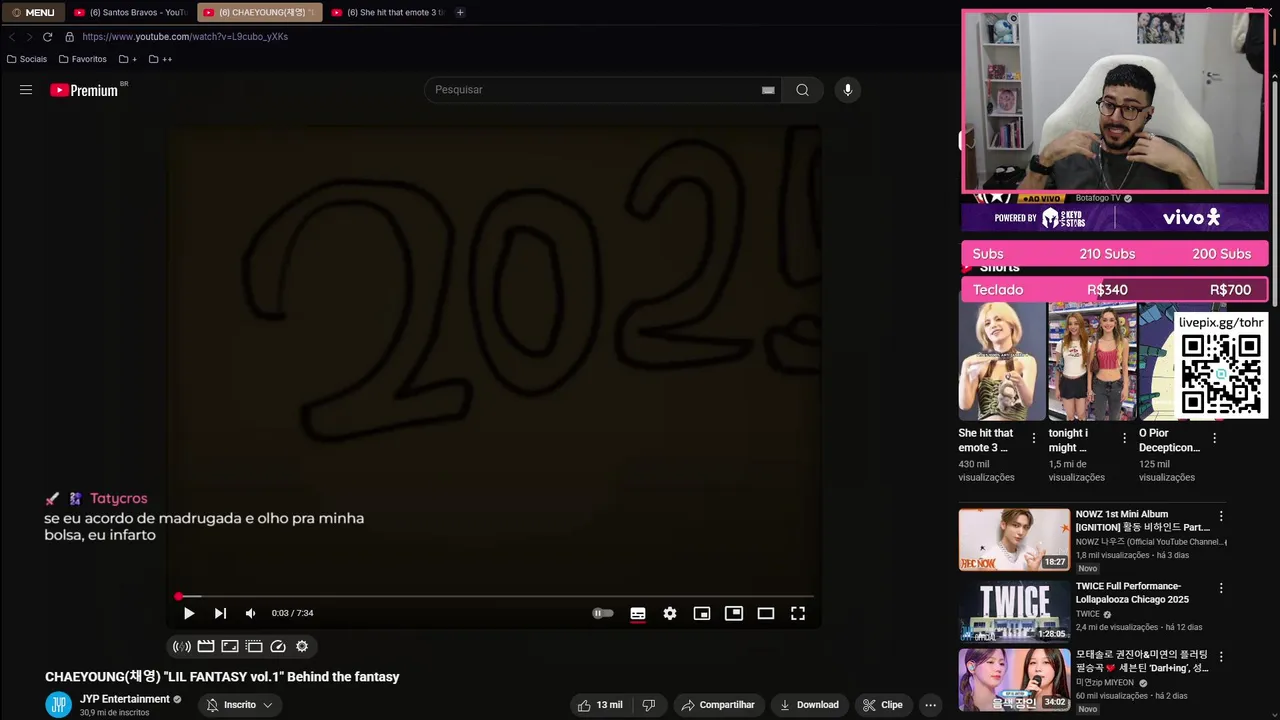The image size is (1280, 720).
Task: Open the Favoritos bookmarks folder
Action: pos(82,59)
